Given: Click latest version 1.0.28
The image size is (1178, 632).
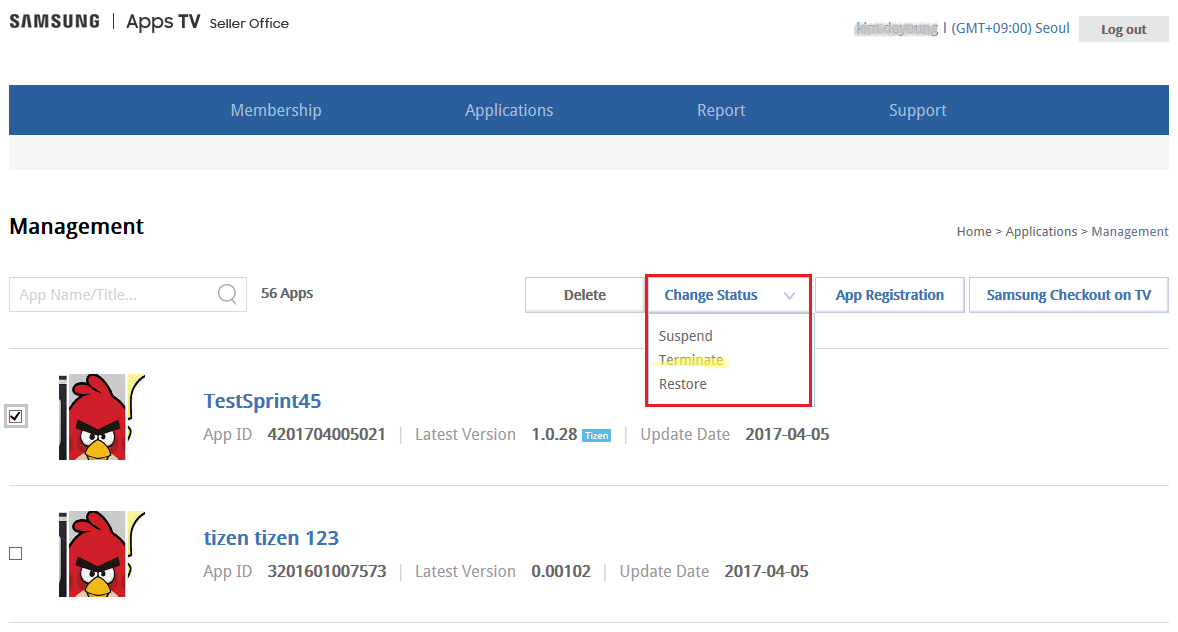Looking at the screenshot, I should [x=554, y=434].
